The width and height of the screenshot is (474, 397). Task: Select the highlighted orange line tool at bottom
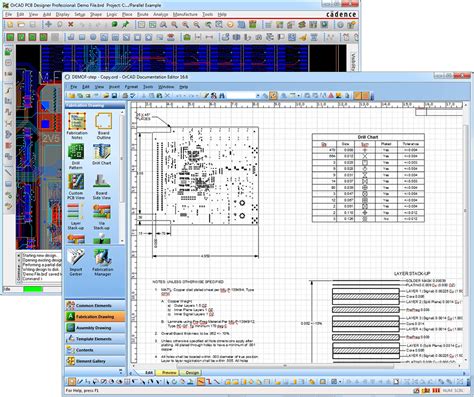point(201,382)
